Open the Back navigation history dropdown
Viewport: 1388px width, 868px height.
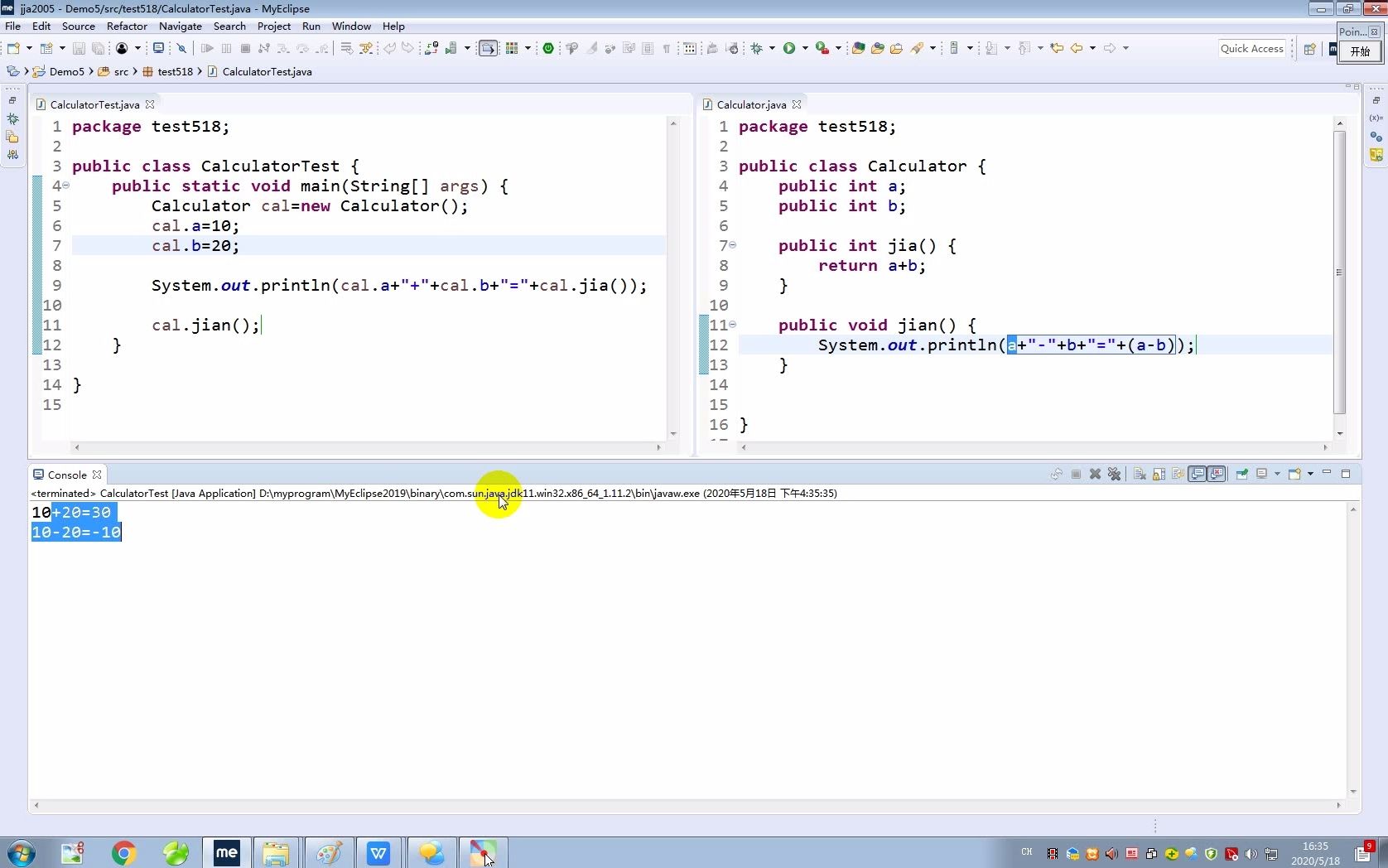[1093, 48]
